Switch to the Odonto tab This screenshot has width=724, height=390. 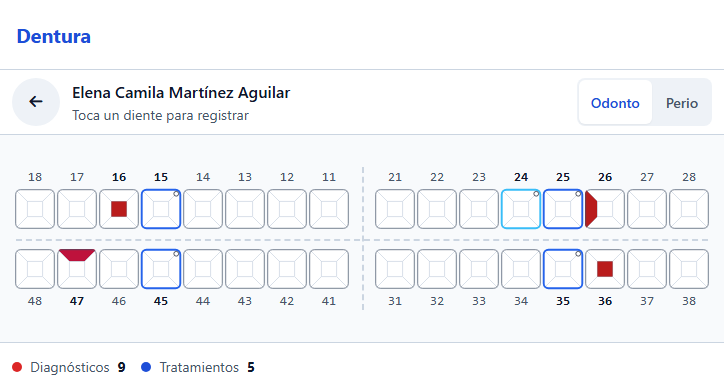coord(615,102)
